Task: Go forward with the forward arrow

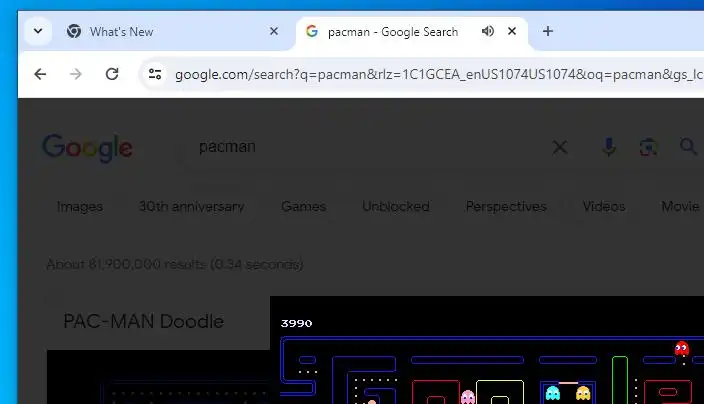Action: point(76,74)
